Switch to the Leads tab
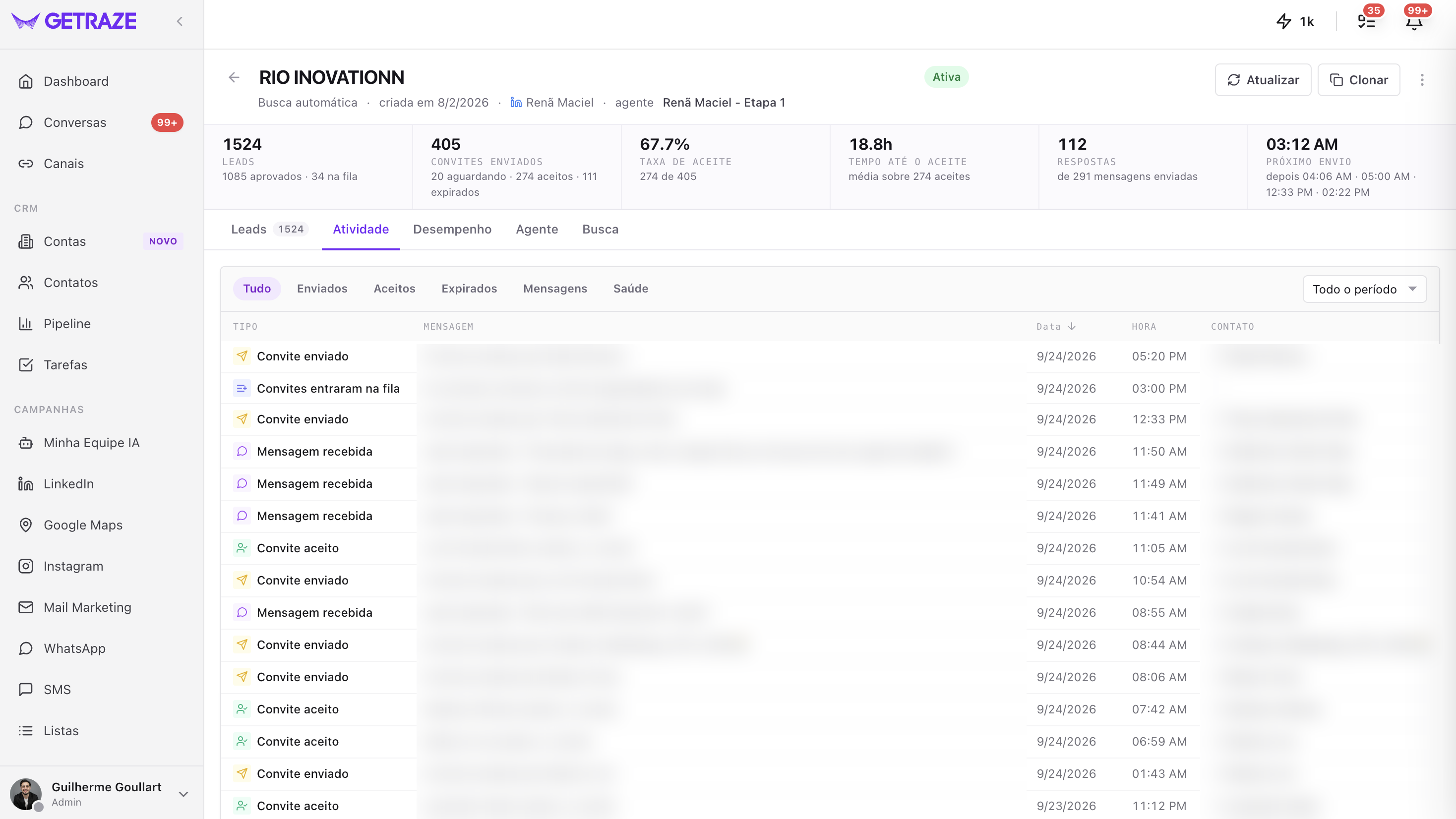Image resolution: width=1456 pixels, height=819 pixels. click(x=269, y=230)
